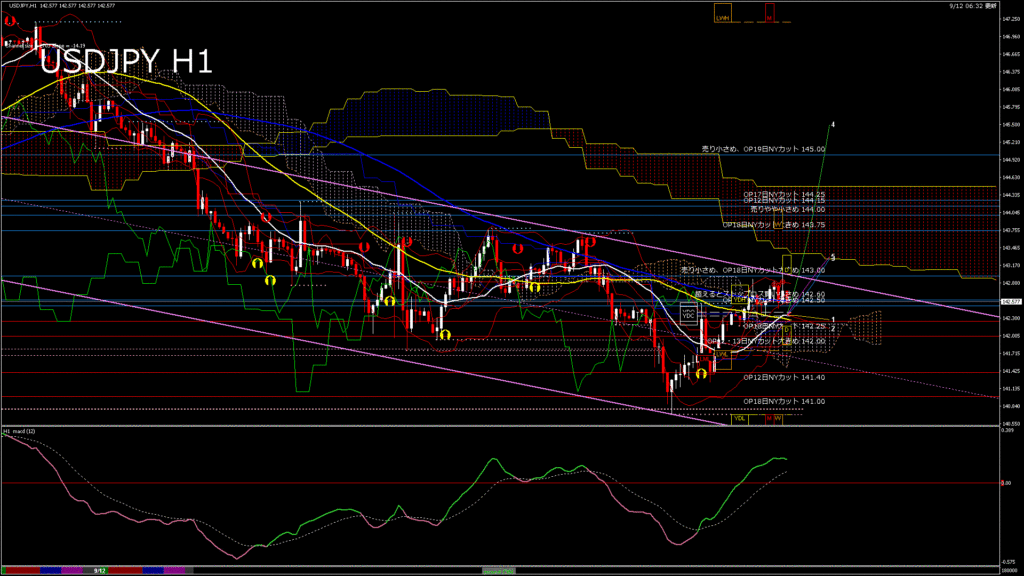Click the white YDC level box
This screenshot has height=576, width=1024.
688,314
